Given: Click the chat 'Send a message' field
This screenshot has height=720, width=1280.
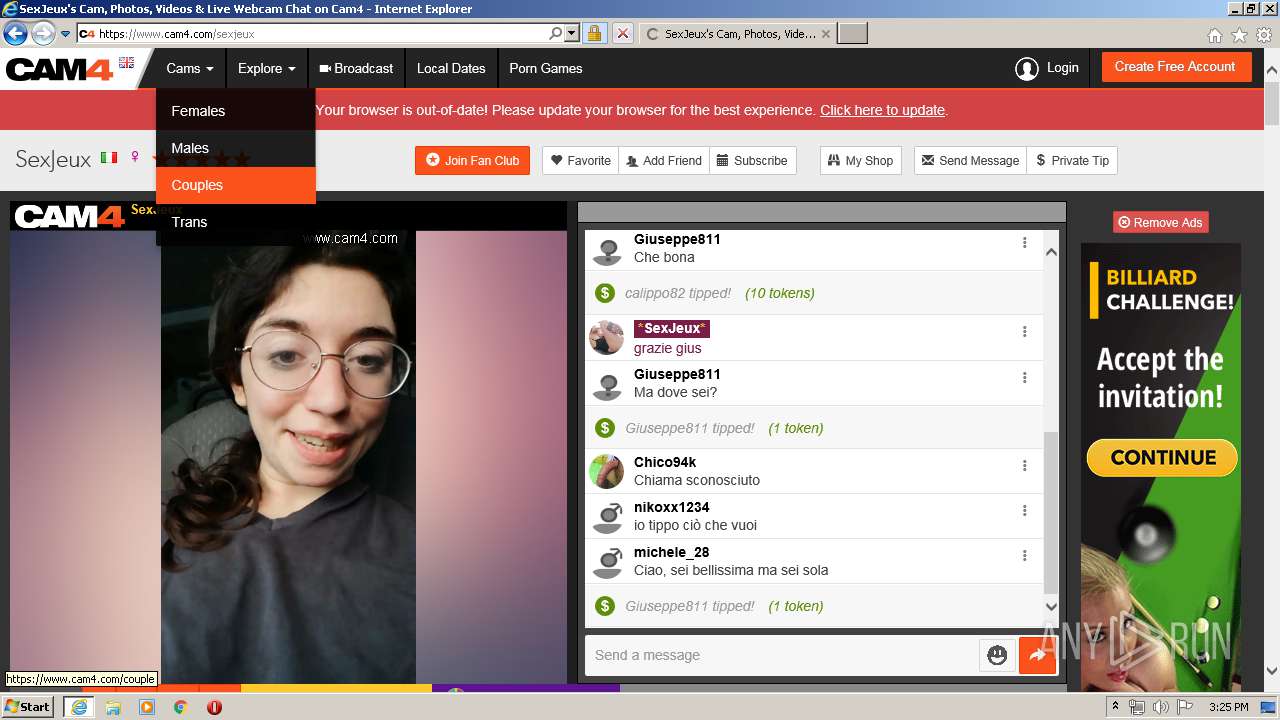Looking at the screenshot, I should pos(782,655).
